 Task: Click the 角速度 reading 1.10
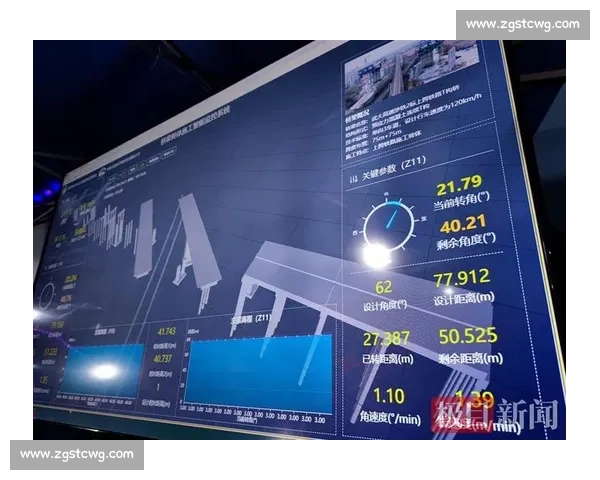coord(388,396)
